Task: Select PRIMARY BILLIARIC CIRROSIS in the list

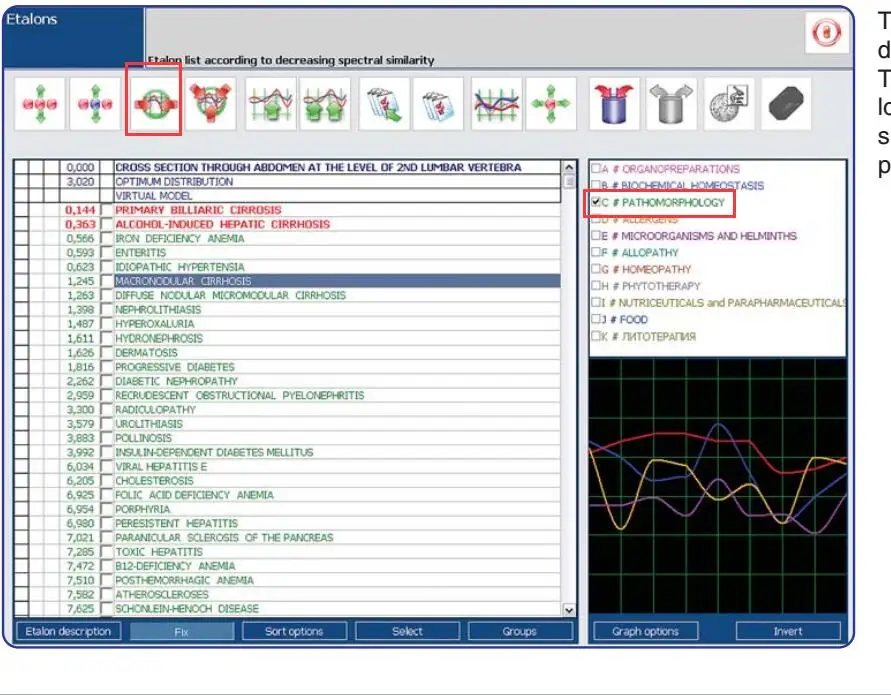Action: pyautogui.click(x=198, y=211)
